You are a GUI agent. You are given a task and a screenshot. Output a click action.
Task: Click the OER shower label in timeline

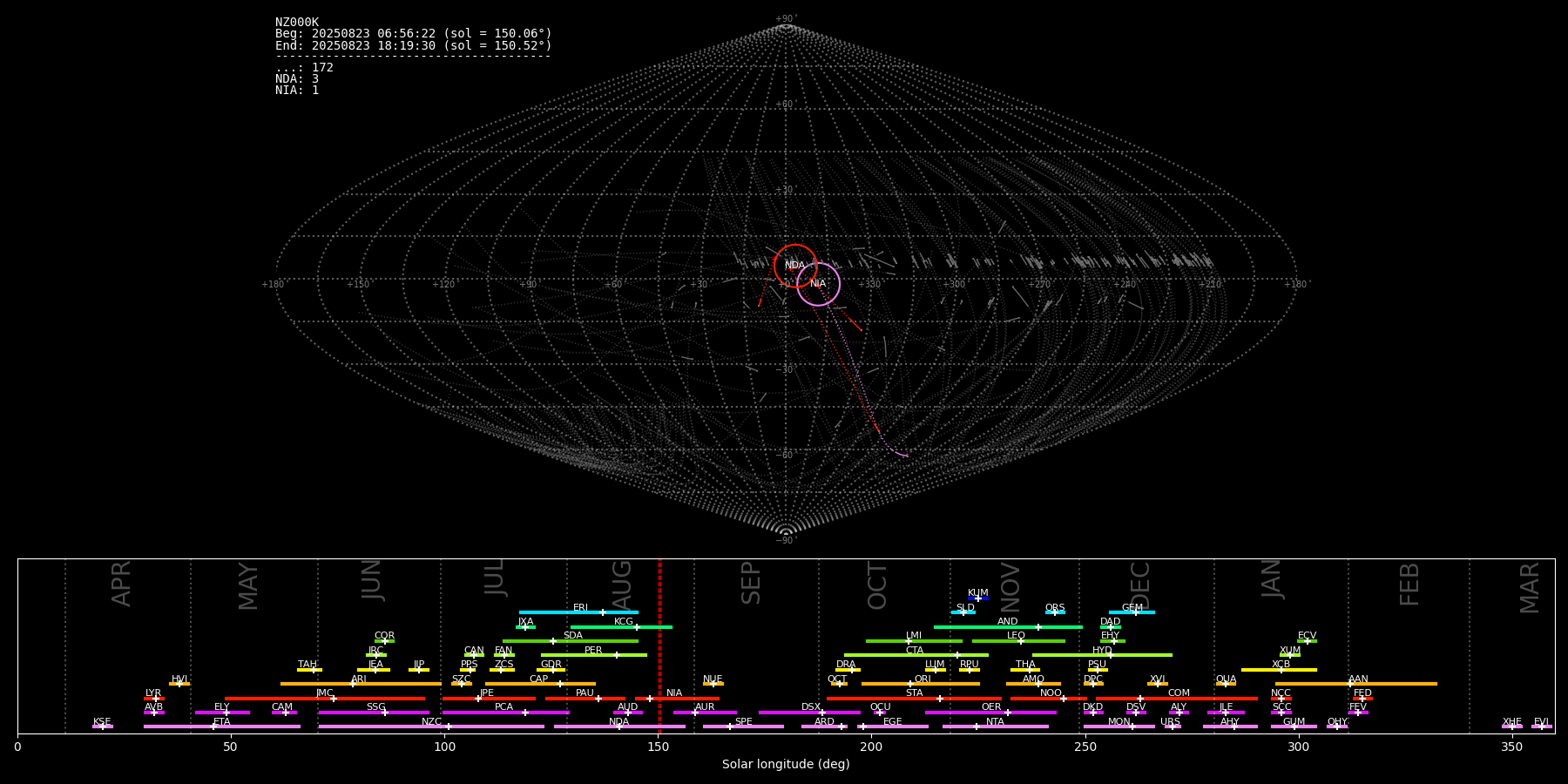point(991,707)
